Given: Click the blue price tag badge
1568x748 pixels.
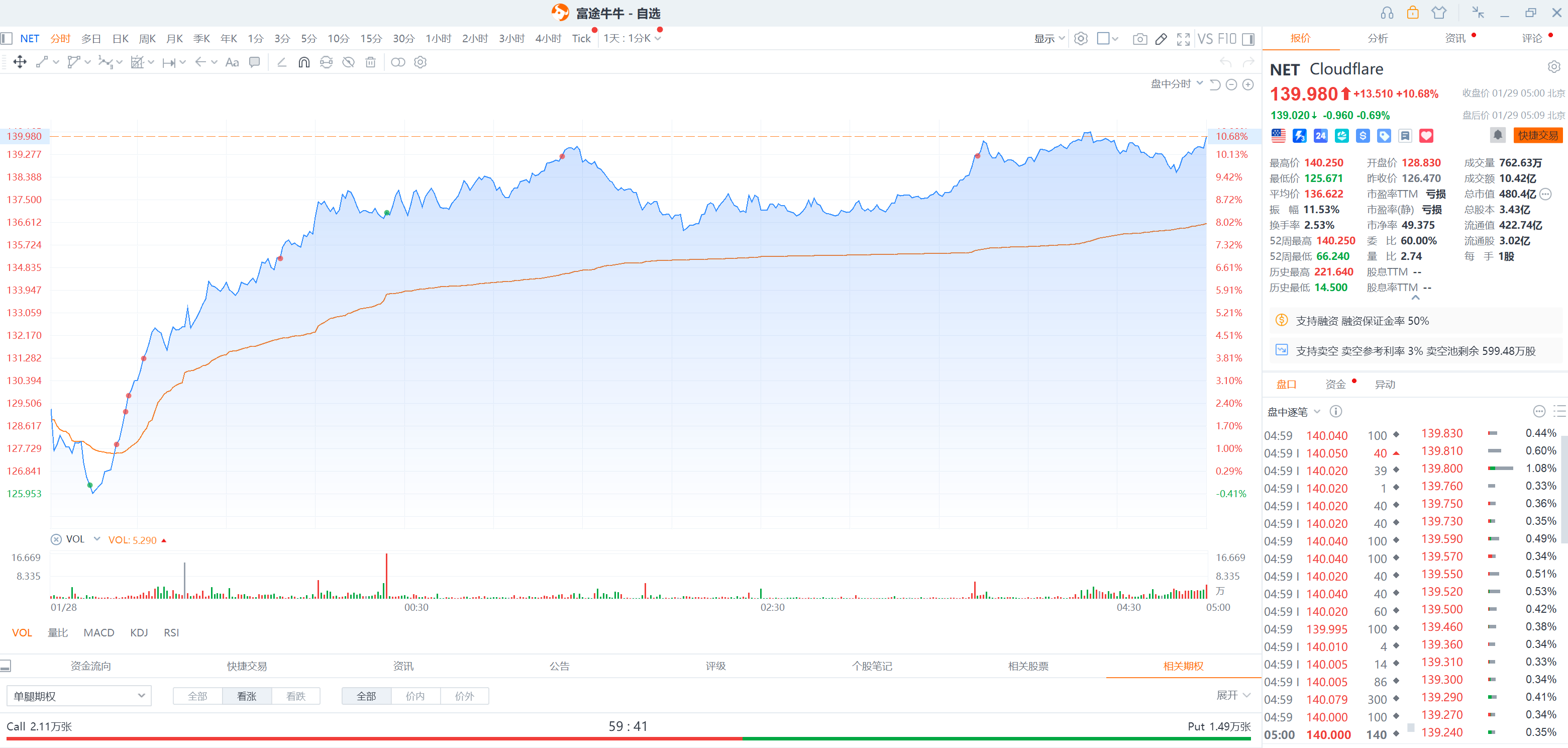Looking at the screenshot, I should pos(1384,136).
